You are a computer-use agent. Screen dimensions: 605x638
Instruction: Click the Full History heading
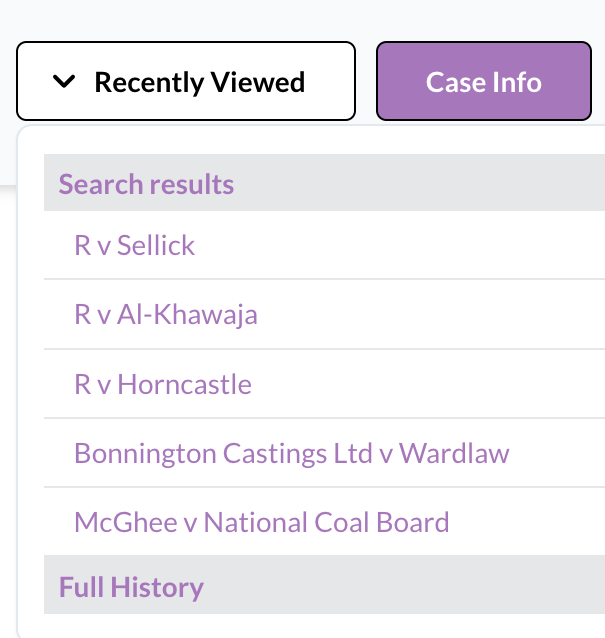click(x=131, y=587)
